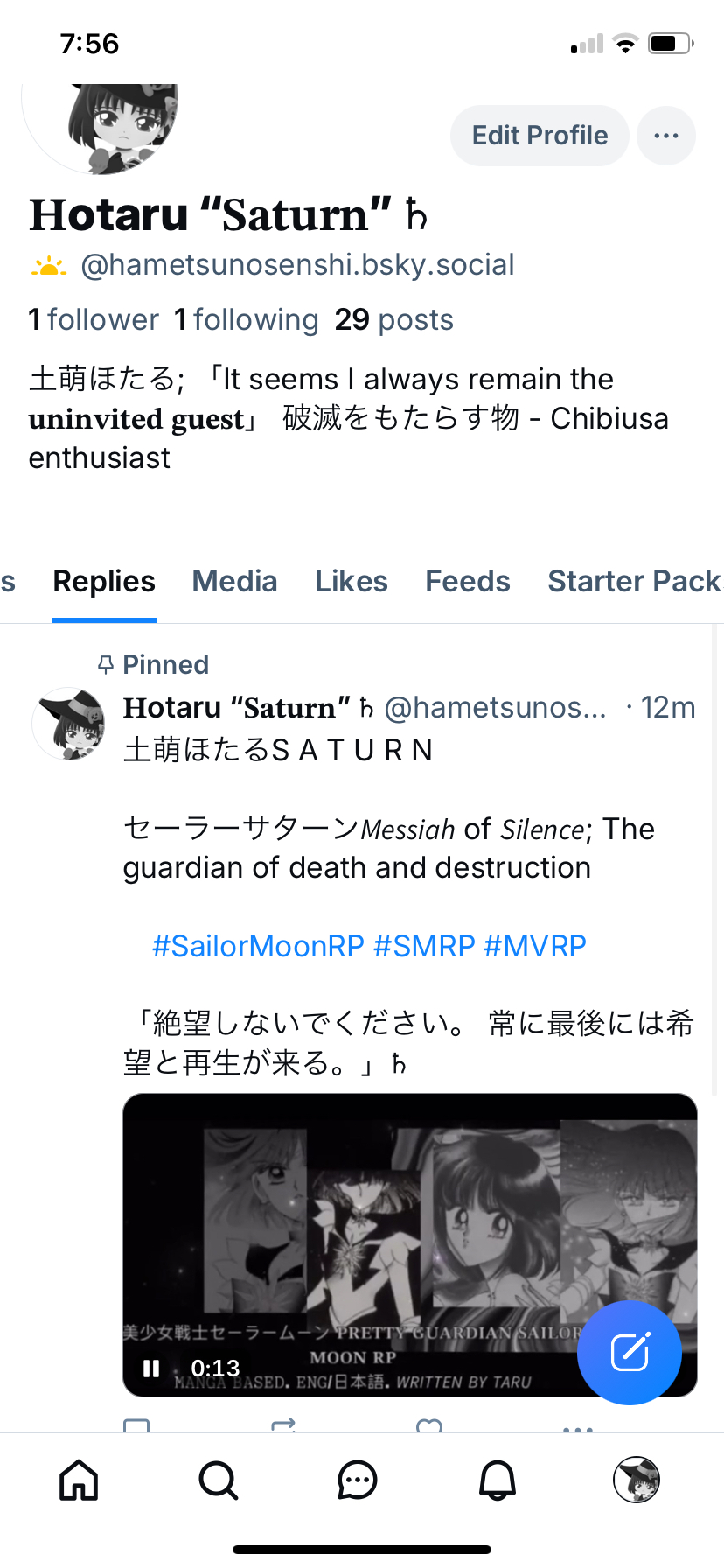
Task: Open Search from bottom navigation bar
Action: [x=218, y=1480]
